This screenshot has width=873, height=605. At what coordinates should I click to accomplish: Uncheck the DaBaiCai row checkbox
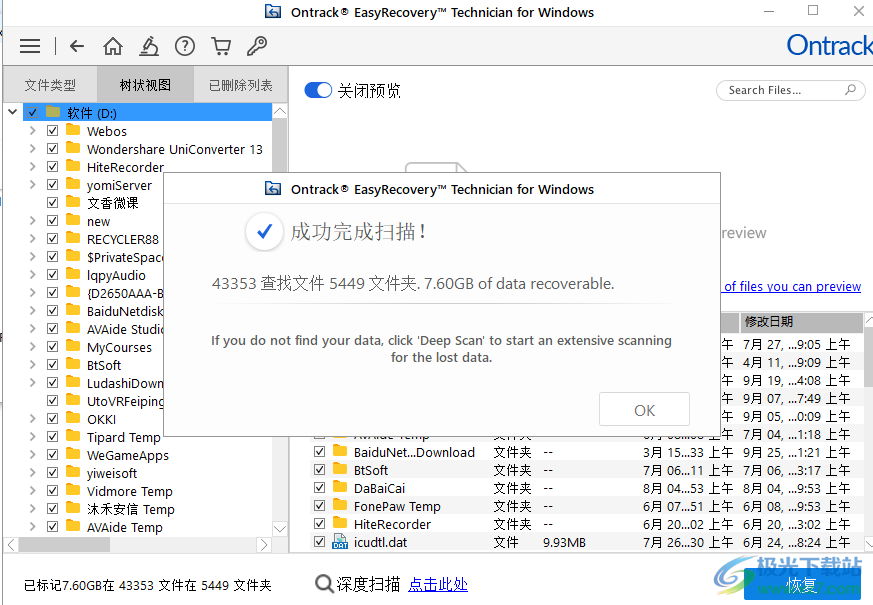320,488
